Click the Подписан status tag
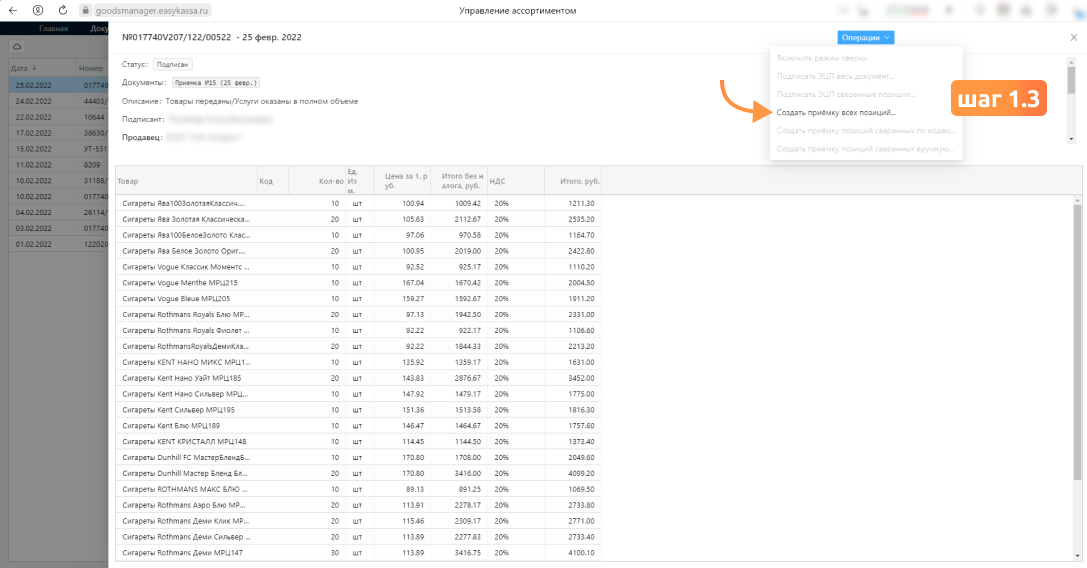The height and width of the screenshot is (568, 1087). pyautogui.click(x=173, y=64)
